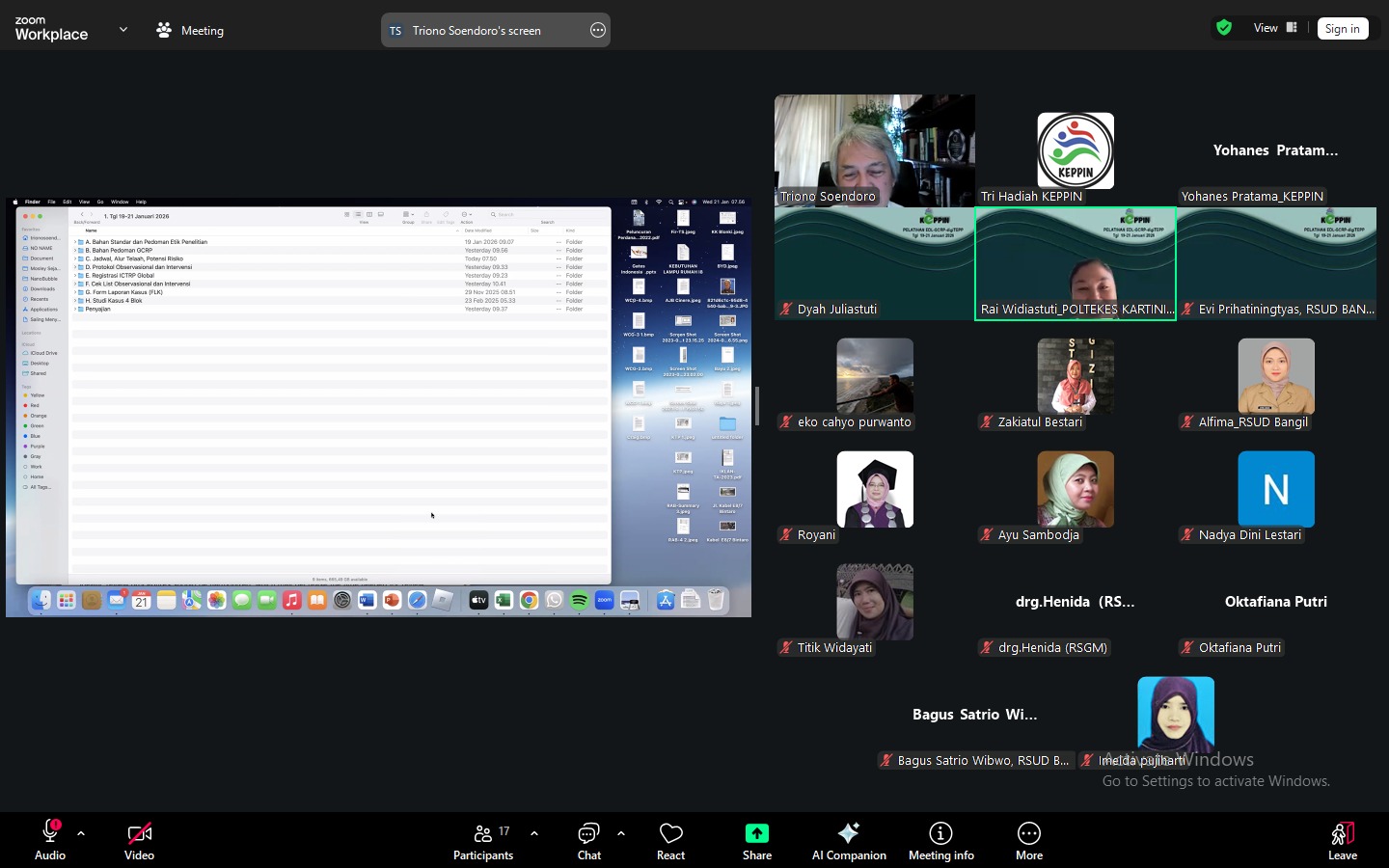Open the View layout menu
The image size is (1389, 868).
(1275, 28)
